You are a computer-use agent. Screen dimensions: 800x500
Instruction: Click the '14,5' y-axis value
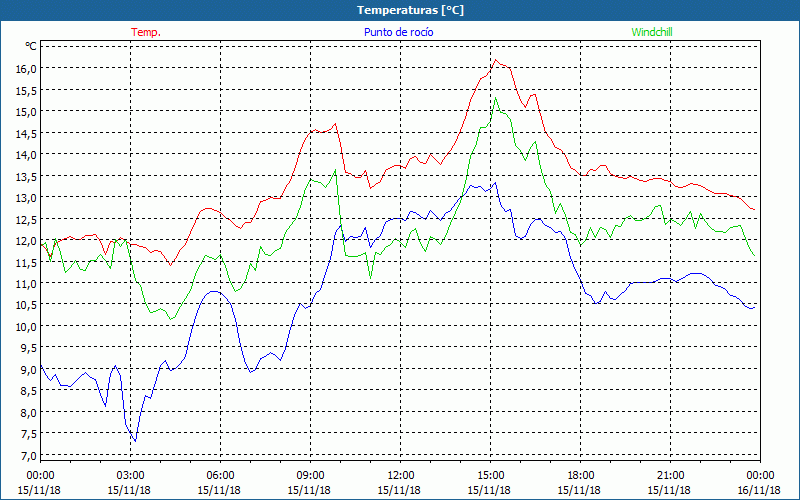27,133
